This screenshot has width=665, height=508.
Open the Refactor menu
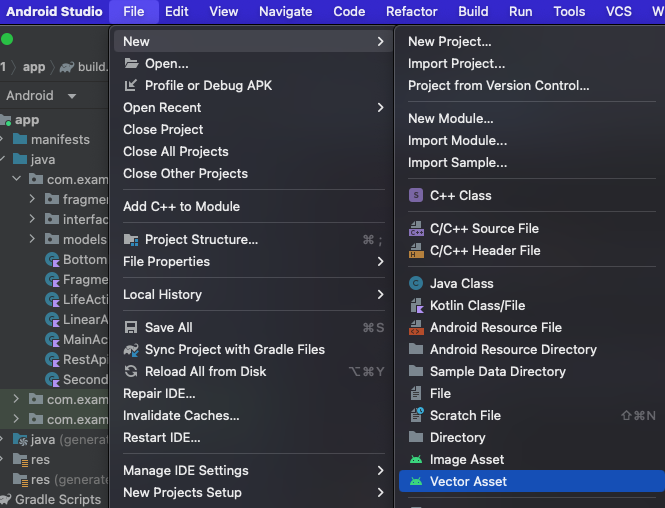411,11
